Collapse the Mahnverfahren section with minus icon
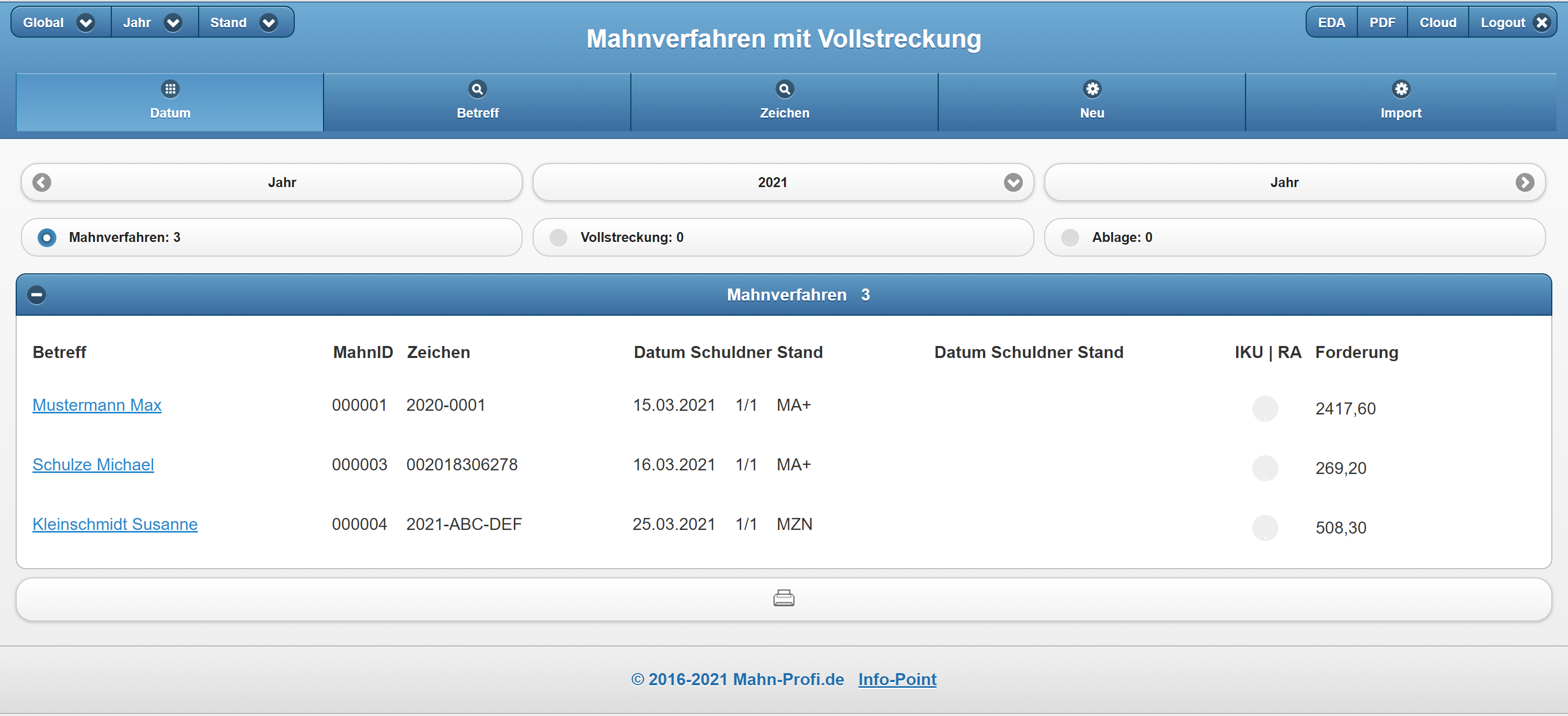Viewport: 1568px width, 716px height. [x=37, y=295]
